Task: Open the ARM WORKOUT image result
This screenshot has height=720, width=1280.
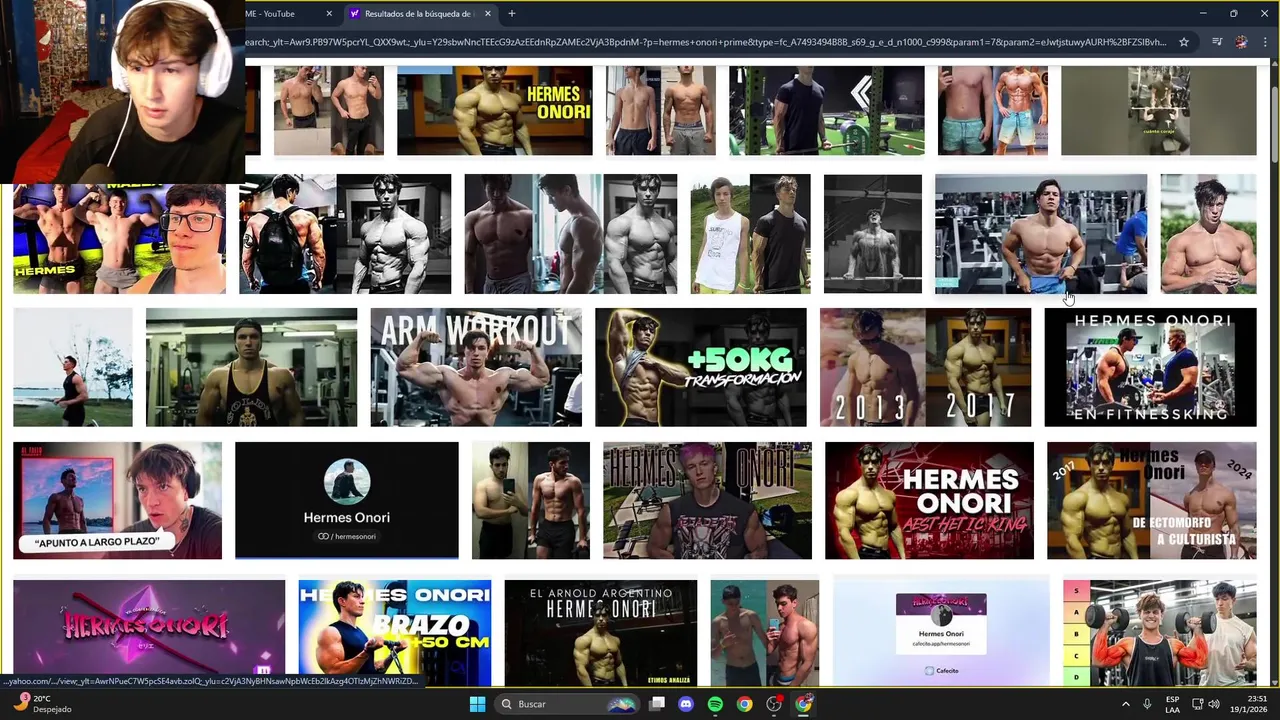Action: pyautogui.click(x=476, y=367)
